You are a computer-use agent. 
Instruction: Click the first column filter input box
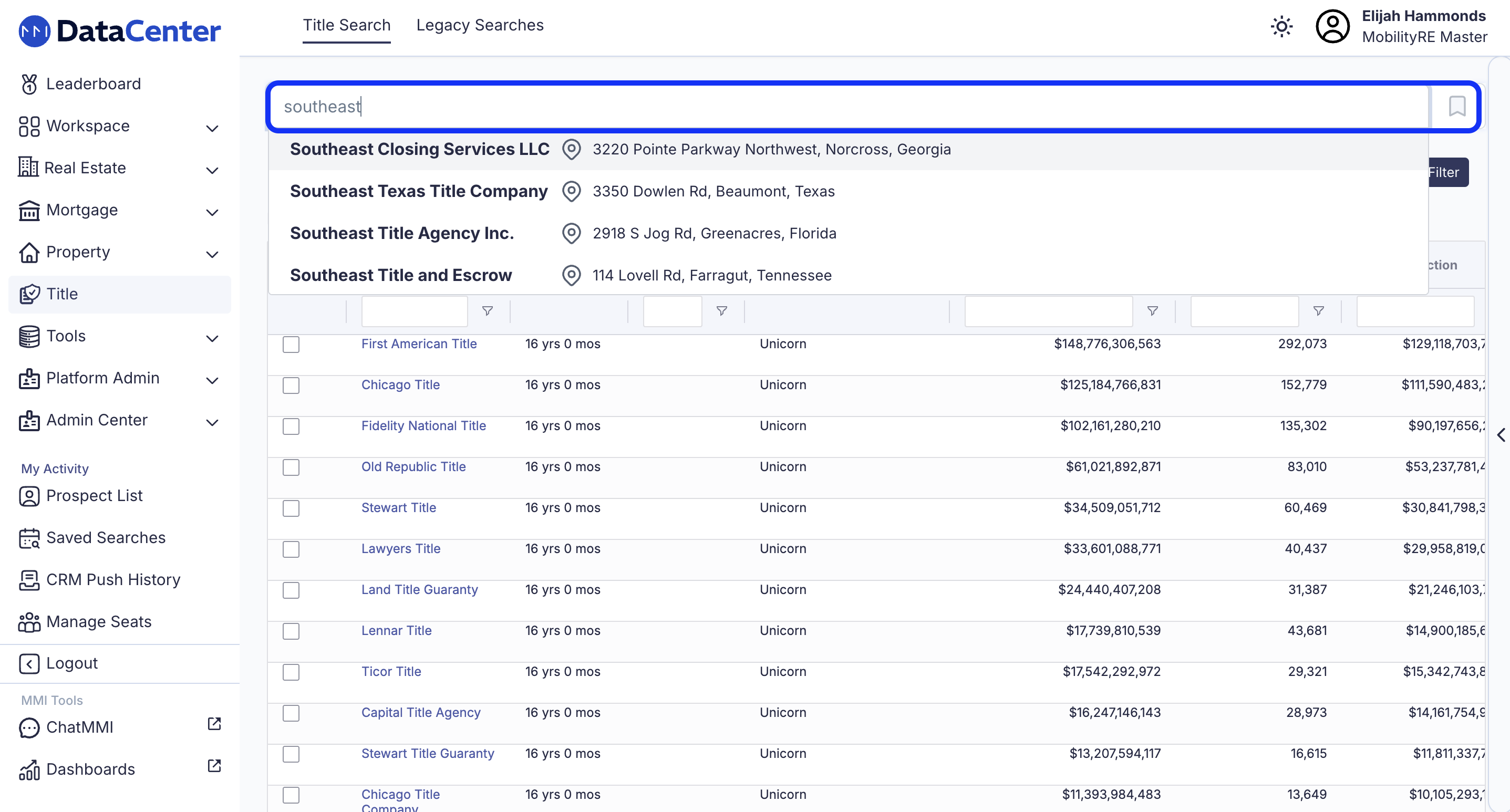(x=414, y=311)
